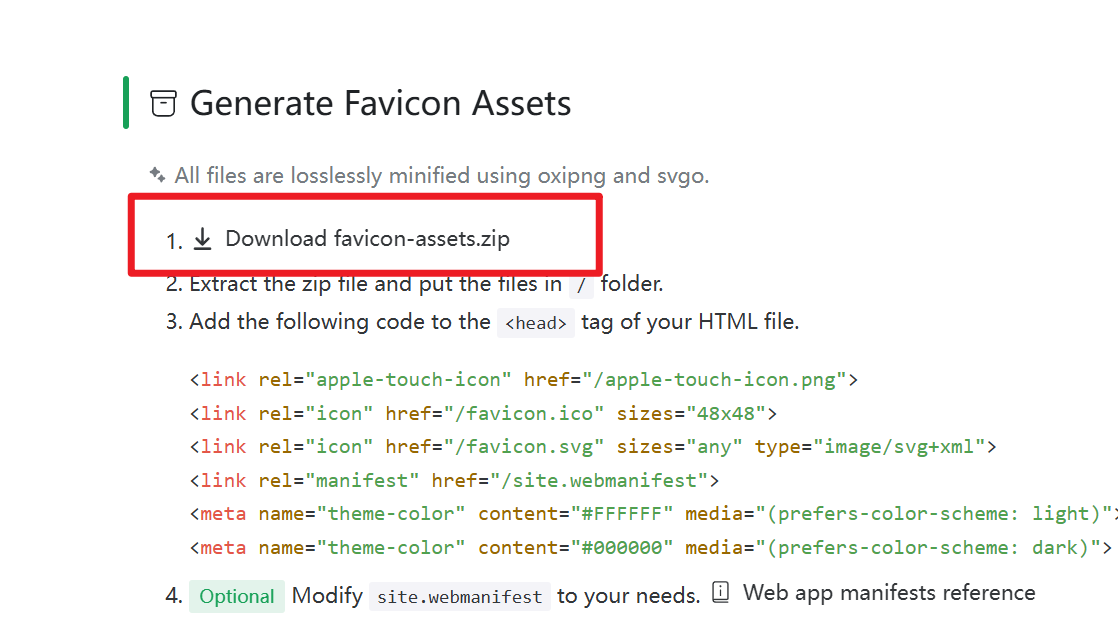Click the site.webmanifest inline code
This screenshot has width=1118, height=624.
point(460,597)
